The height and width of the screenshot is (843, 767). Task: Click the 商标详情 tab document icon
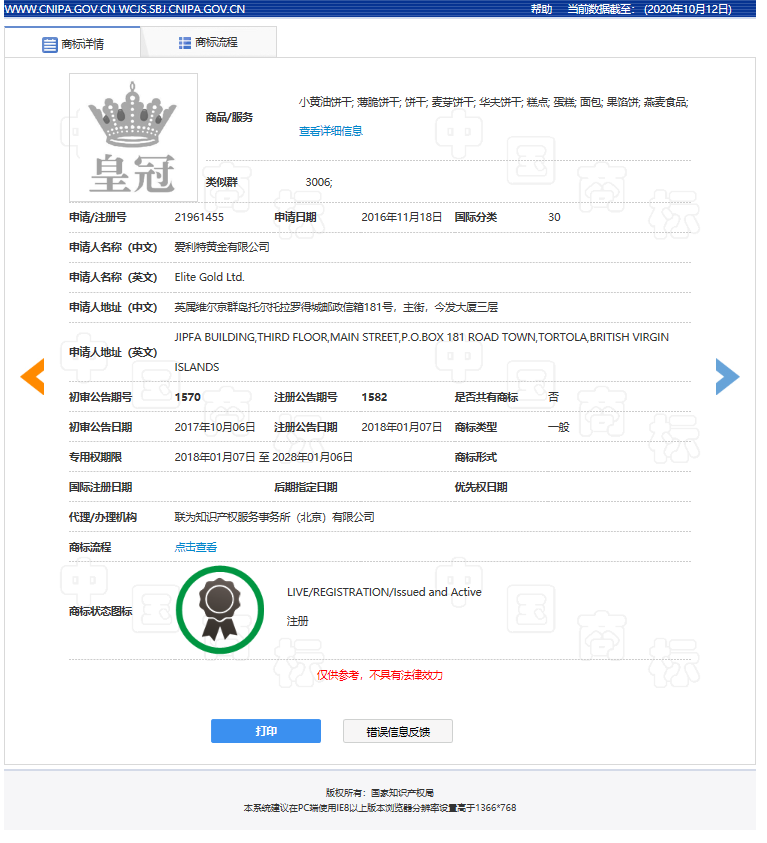click(x=49, y=44)
